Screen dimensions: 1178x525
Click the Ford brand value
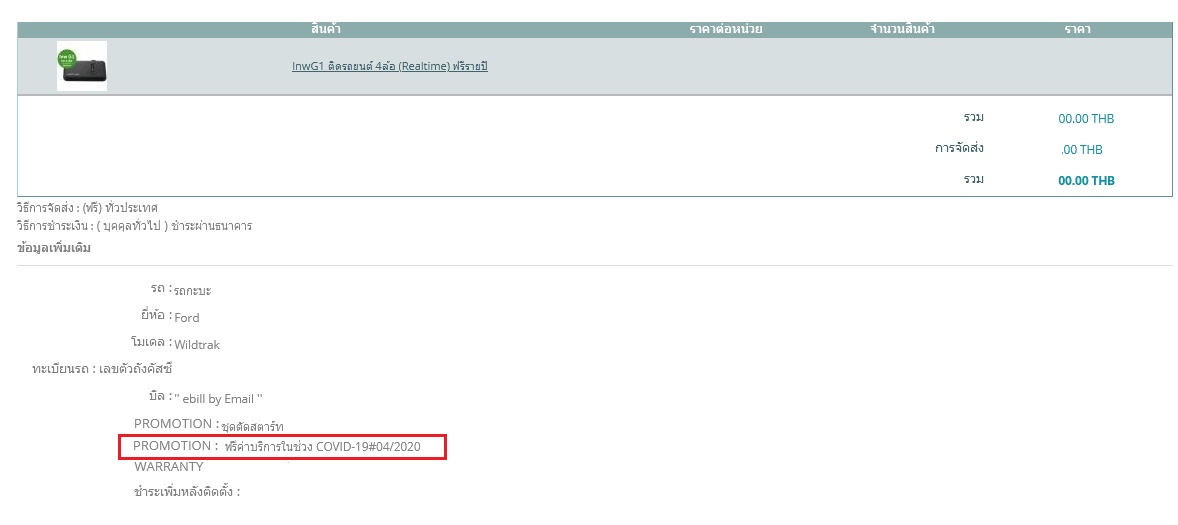tap(187, 318)
